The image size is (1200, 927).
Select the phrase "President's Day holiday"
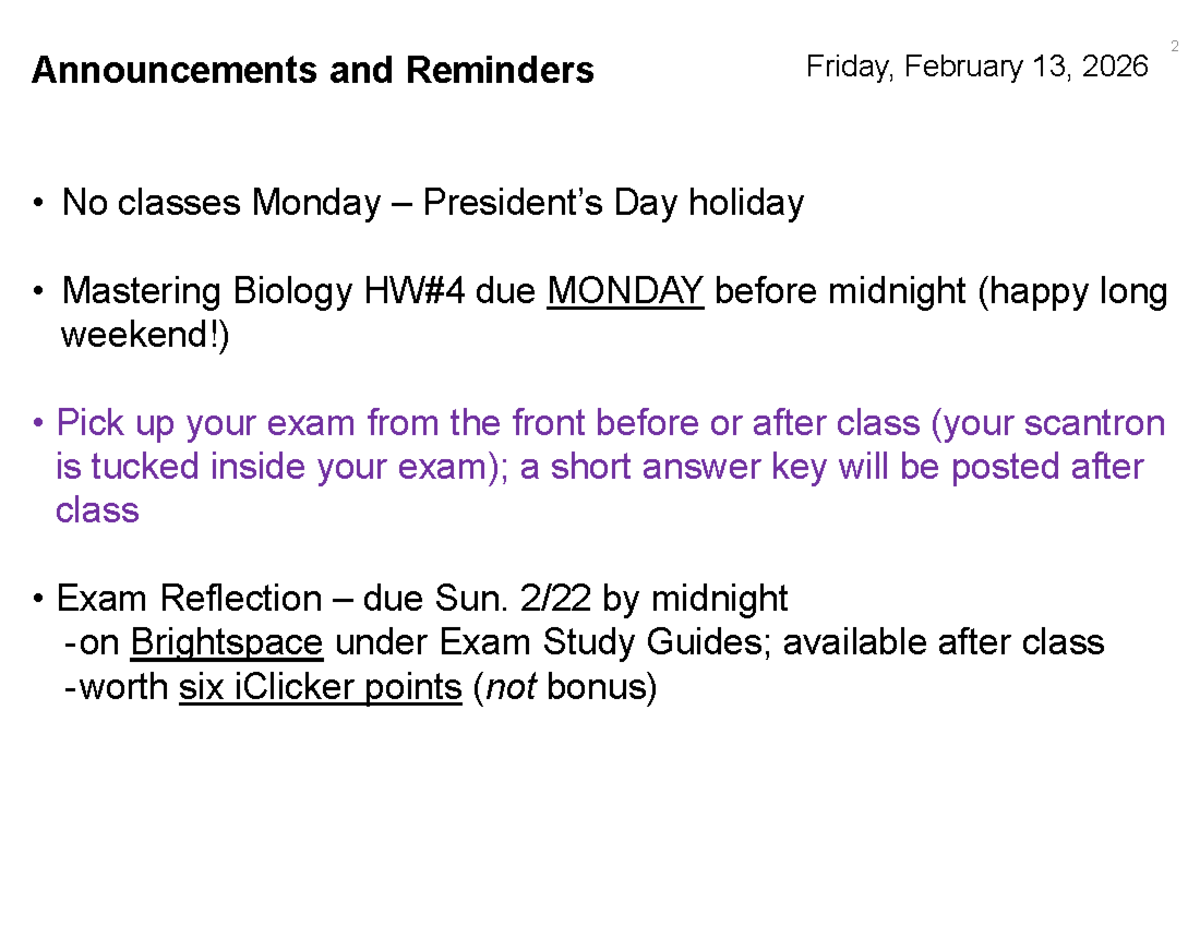613,204
